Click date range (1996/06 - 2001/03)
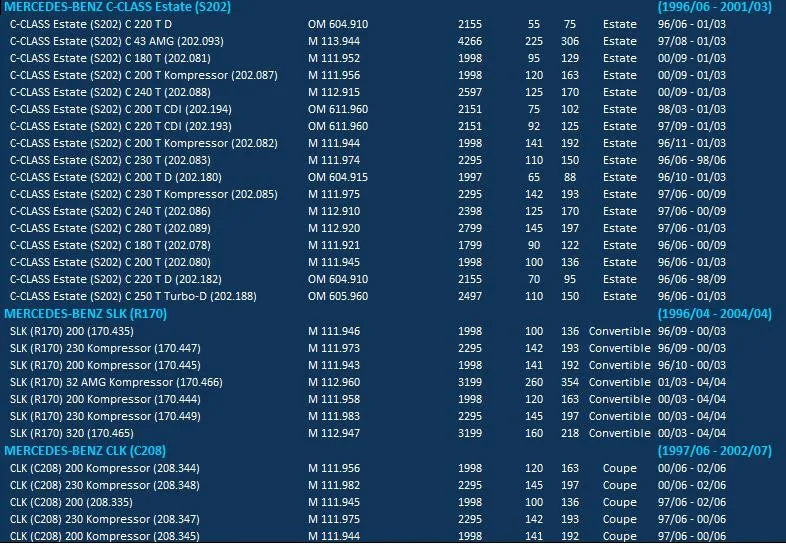 click(x=714, y=7)
